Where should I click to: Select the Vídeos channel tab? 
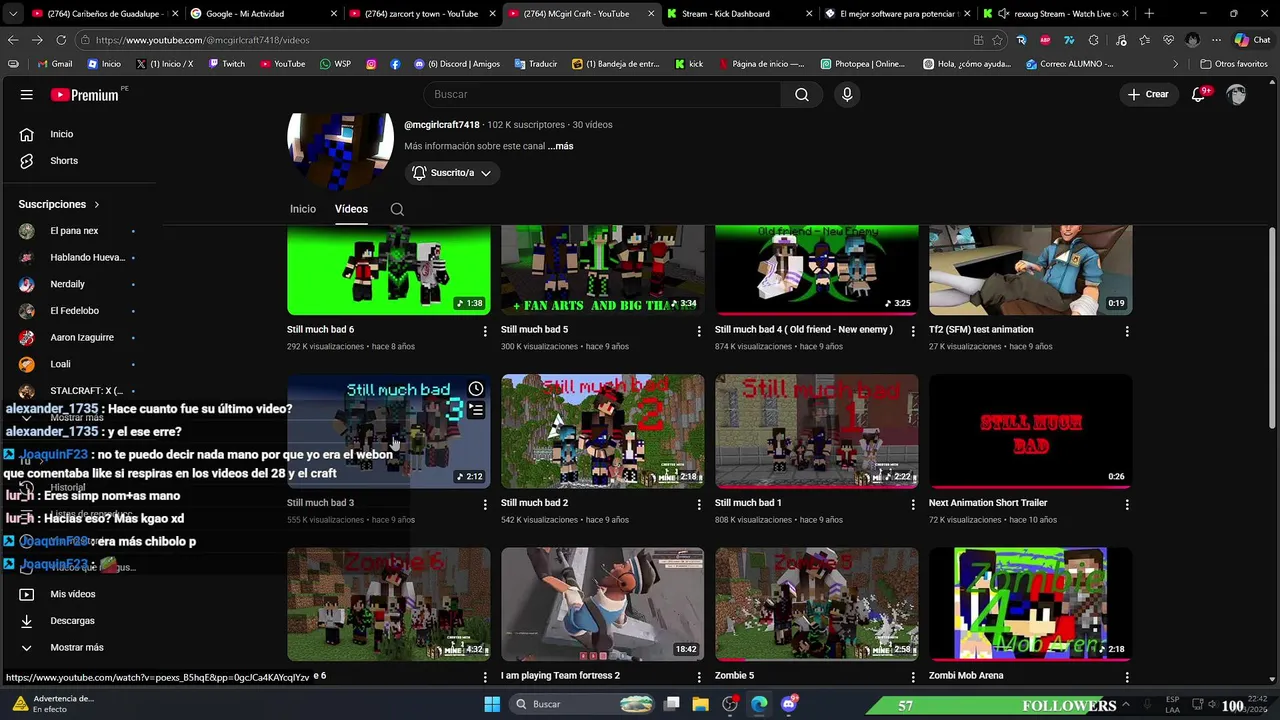click(351, 209)
